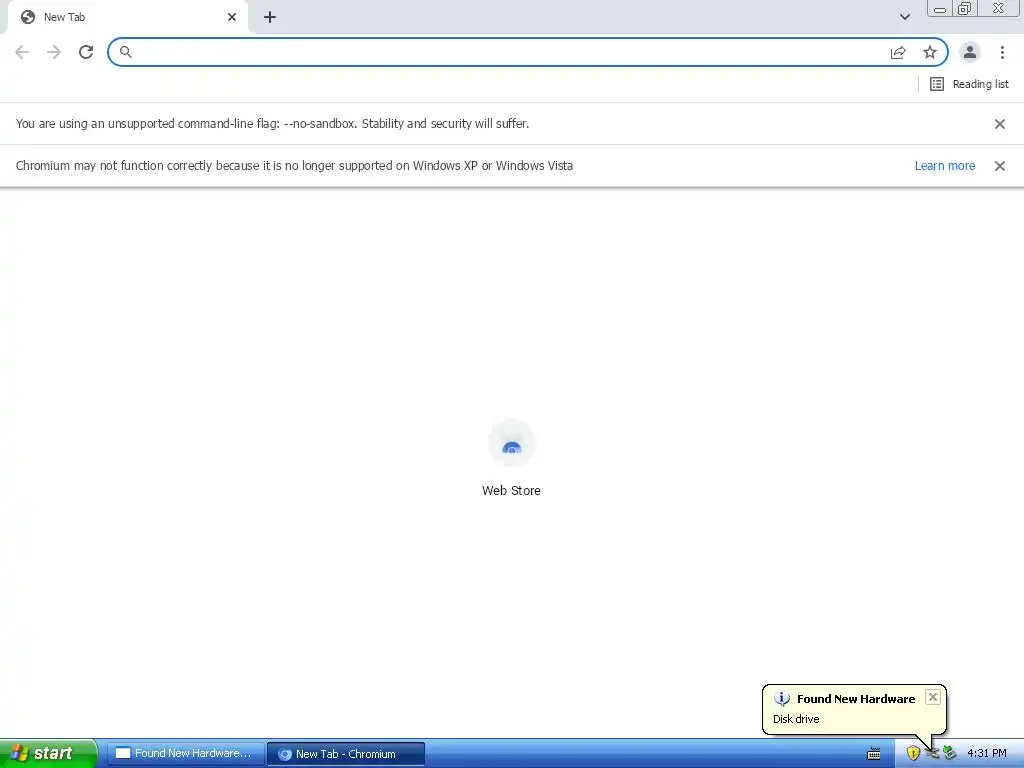Click the search magnifier in address bar
1024x768 pixels.
point(125,52)
